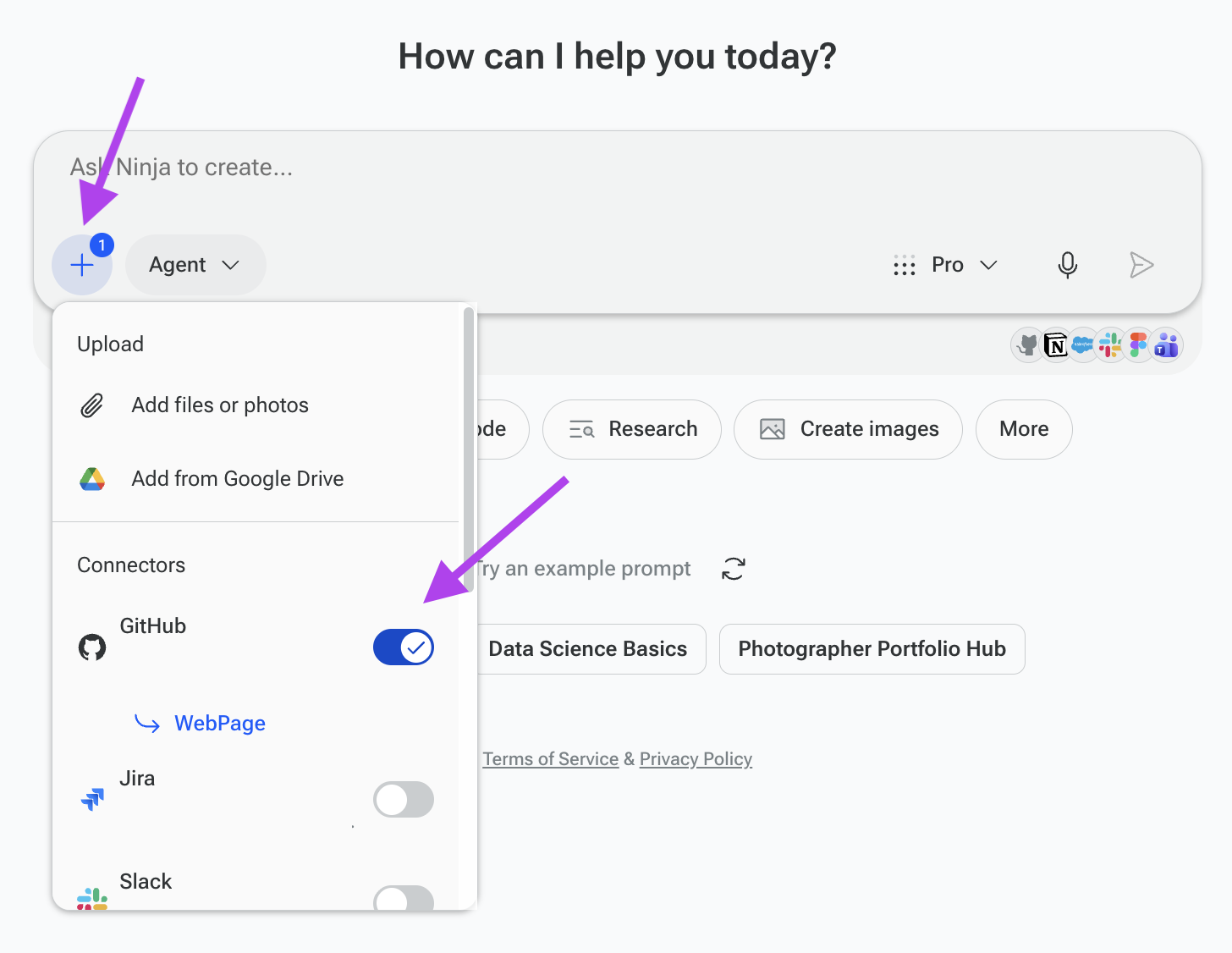The height and width of the screenshot is (953, 1232).
Task: Click the Salesforce connector icon
Action: click(1083, 345)
